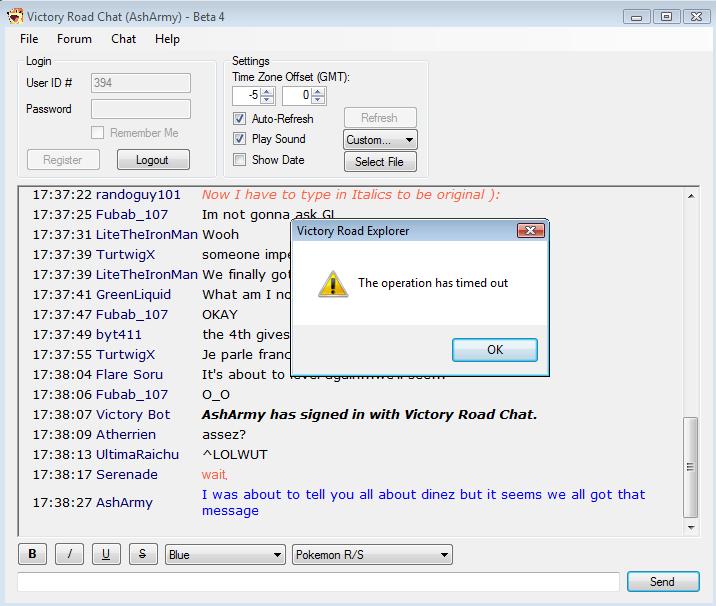Click the Logout button
This screenshot has width=716, height=606.
coord(152,160)
